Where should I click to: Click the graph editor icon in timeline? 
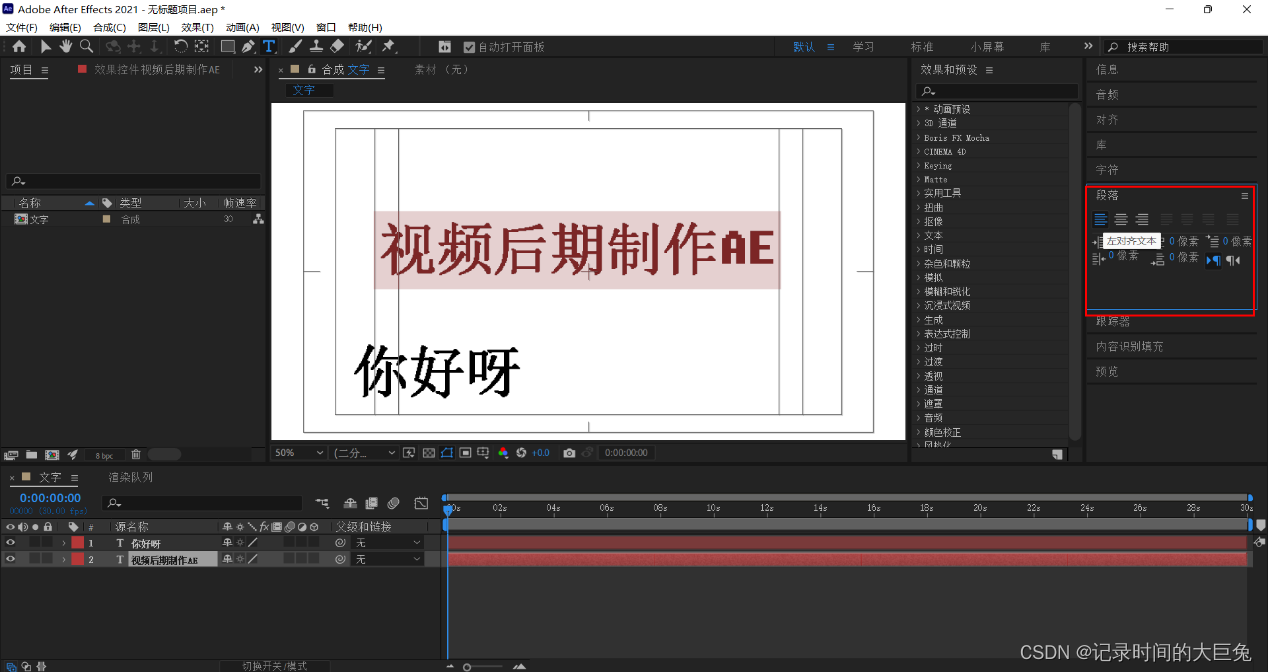(x=421, y=503)
